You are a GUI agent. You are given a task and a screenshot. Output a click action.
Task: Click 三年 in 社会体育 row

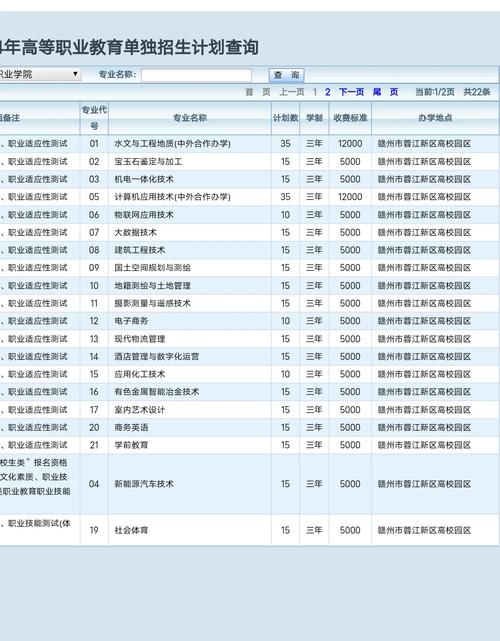[x=314, y=530]
